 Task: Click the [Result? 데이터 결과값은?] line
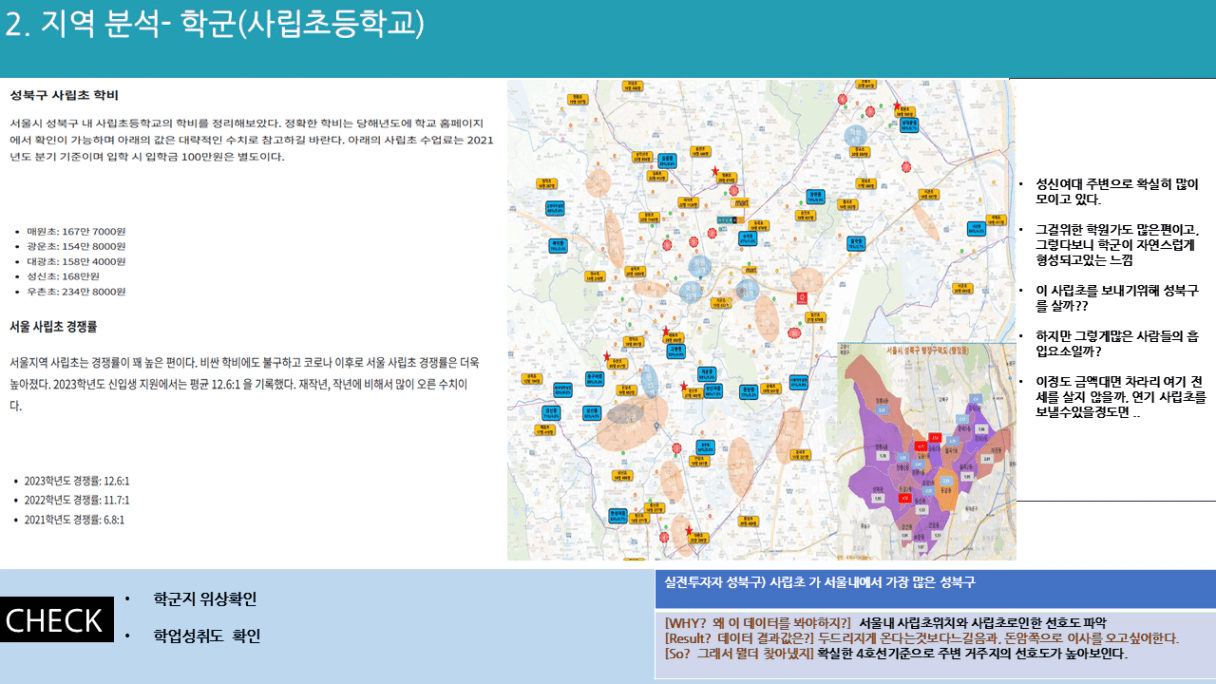(921, 638)
